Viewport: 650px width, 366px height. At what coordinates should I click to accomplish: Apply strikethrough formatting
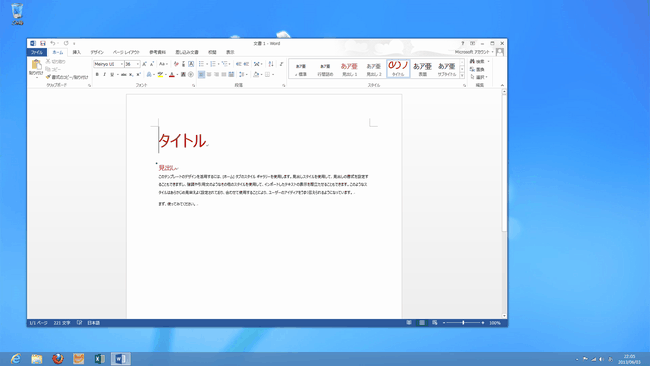pyautogui.click(x=124, y=75)
